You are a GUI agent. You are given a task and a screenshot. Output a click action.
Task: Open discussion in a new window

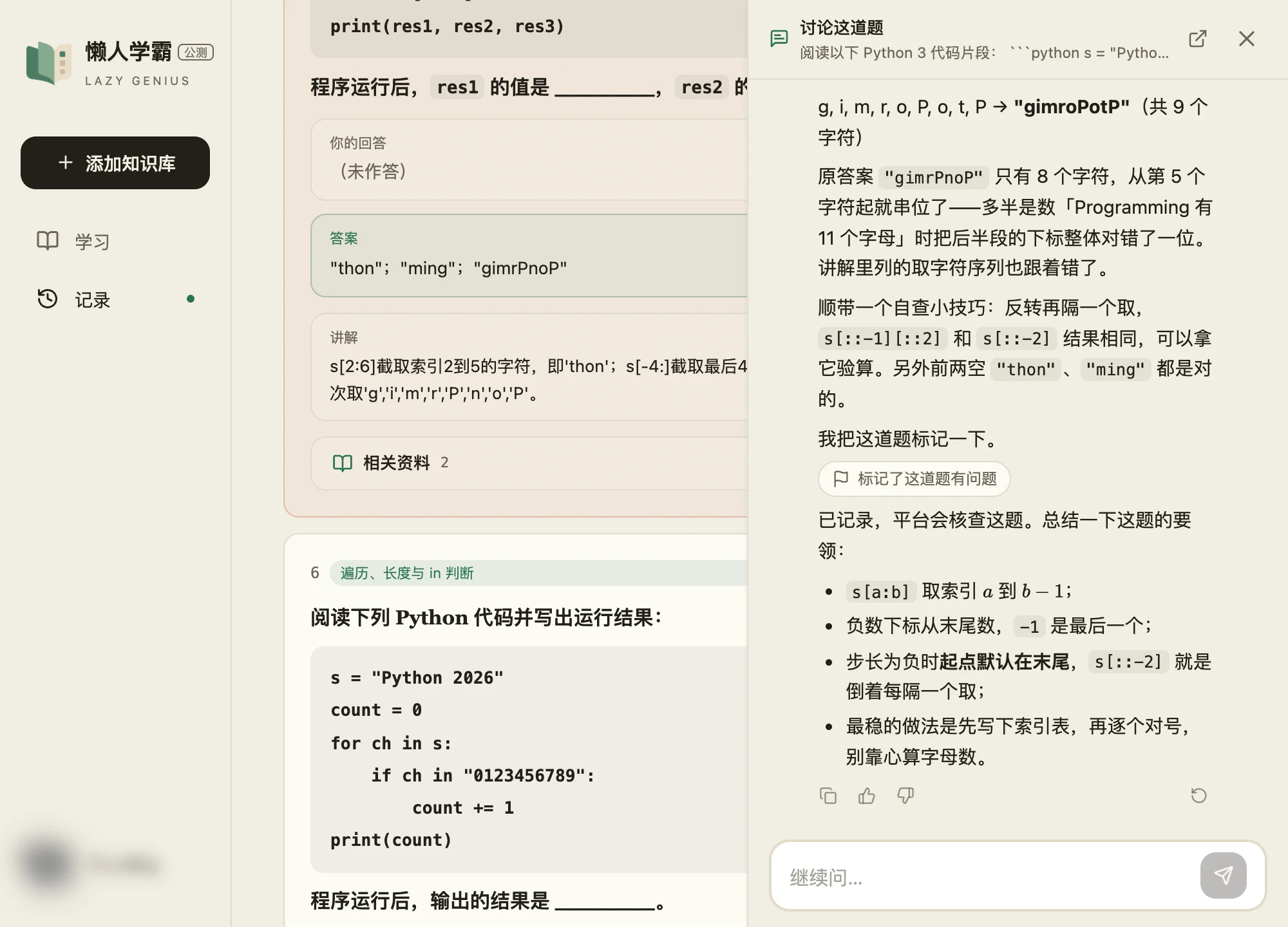[x=1198, y=39]
